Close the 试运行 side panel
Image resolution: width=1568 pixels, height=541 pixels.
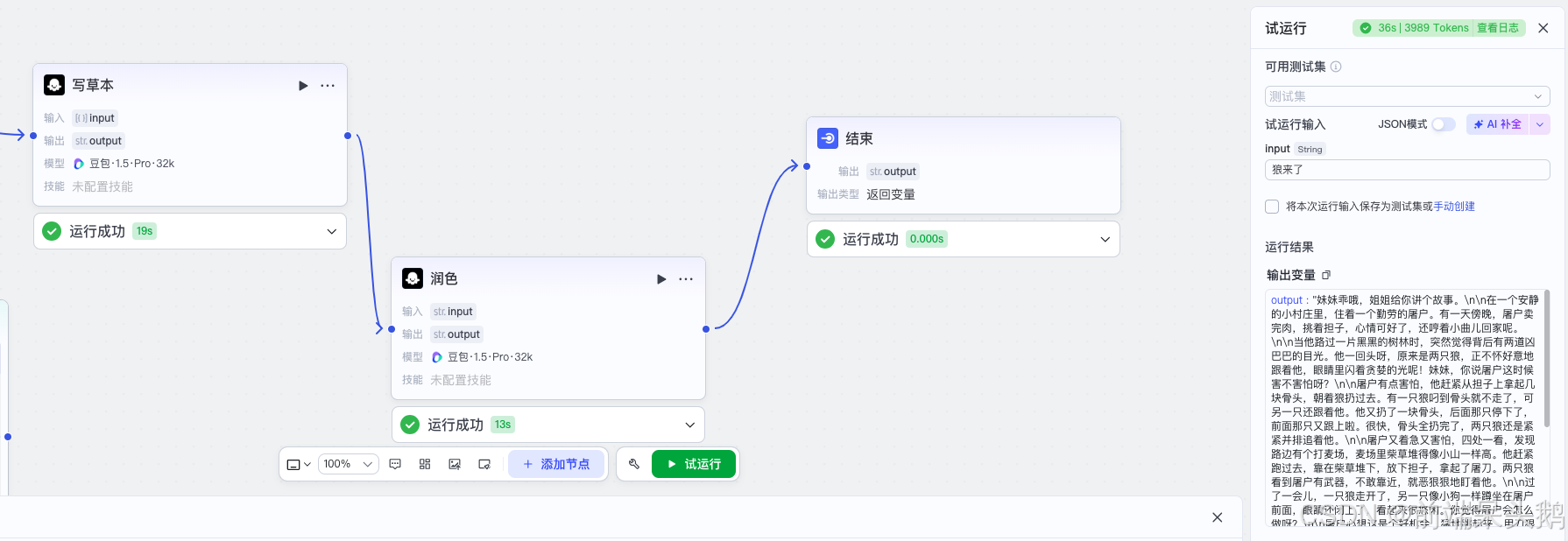(1543, 28)
